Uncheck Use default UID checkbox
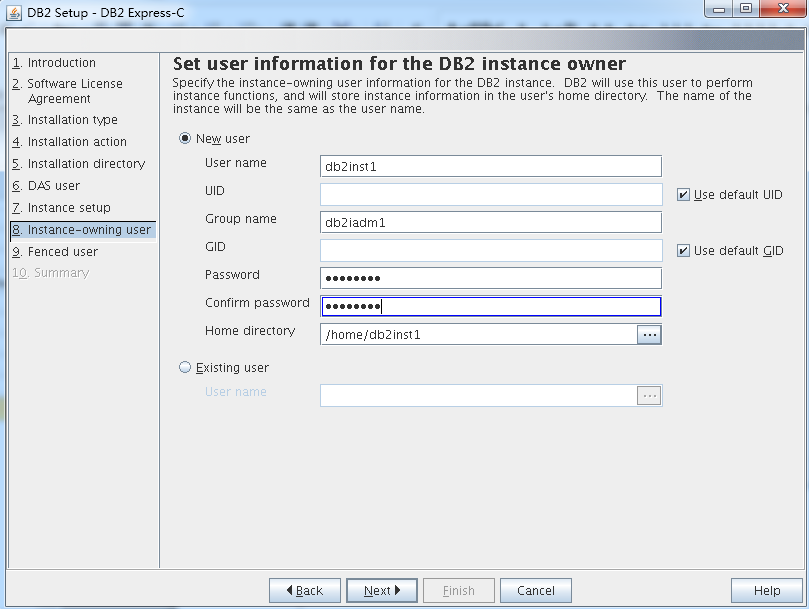Screen dimensions: 809x609 683,195
